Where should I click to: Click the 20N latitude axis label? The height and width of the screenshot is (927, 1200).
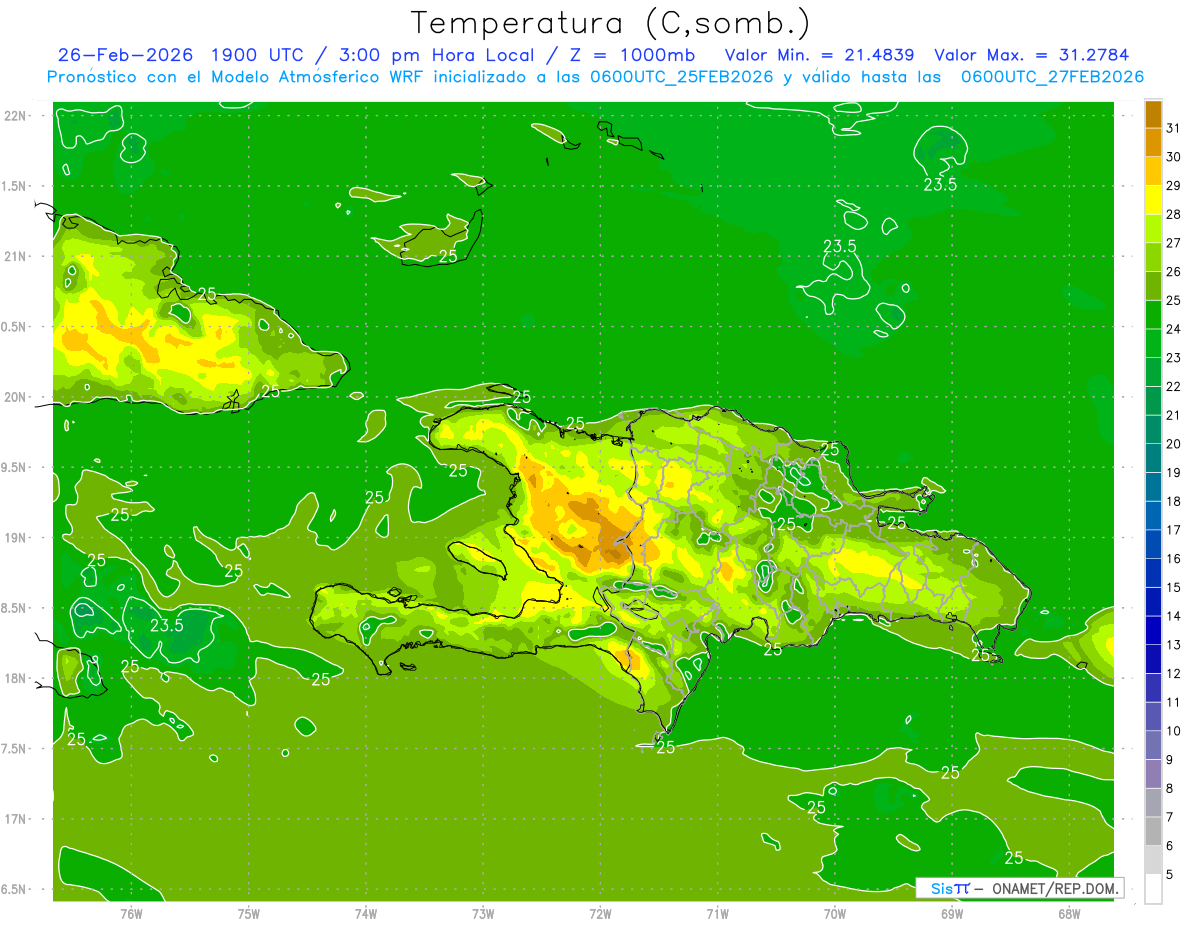pyautogui.click(x=17, y=397)
